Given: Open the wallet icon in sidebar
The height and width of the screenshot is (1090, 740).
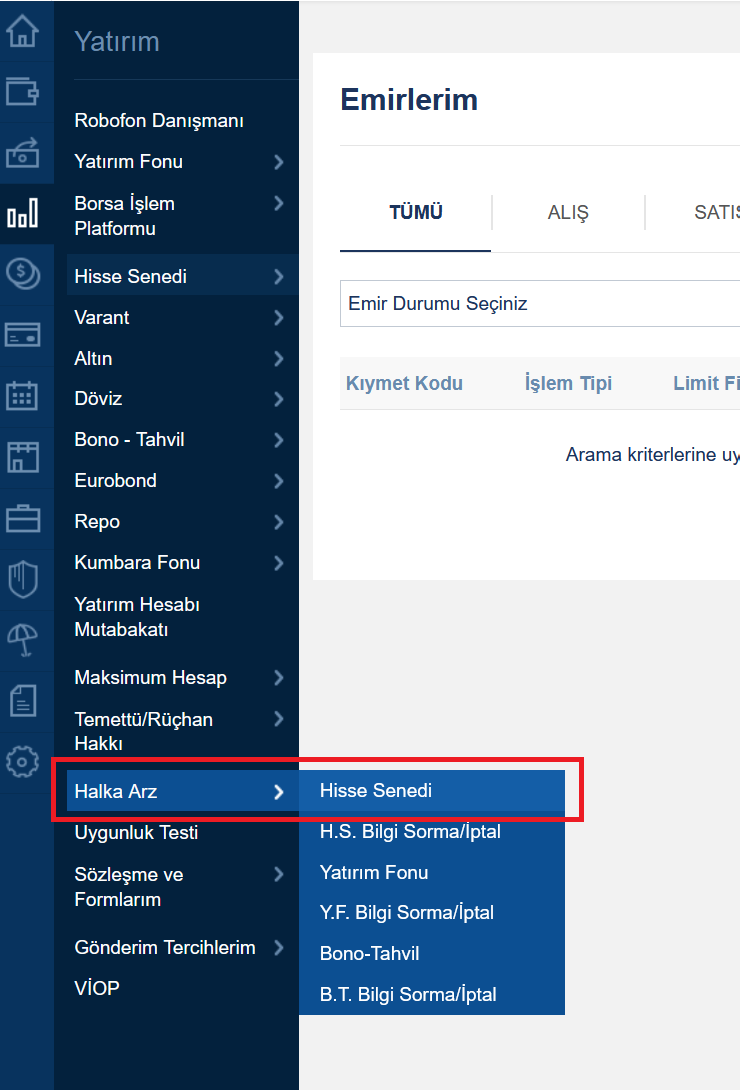Looking at the screenshot, I should coord(22,92).
